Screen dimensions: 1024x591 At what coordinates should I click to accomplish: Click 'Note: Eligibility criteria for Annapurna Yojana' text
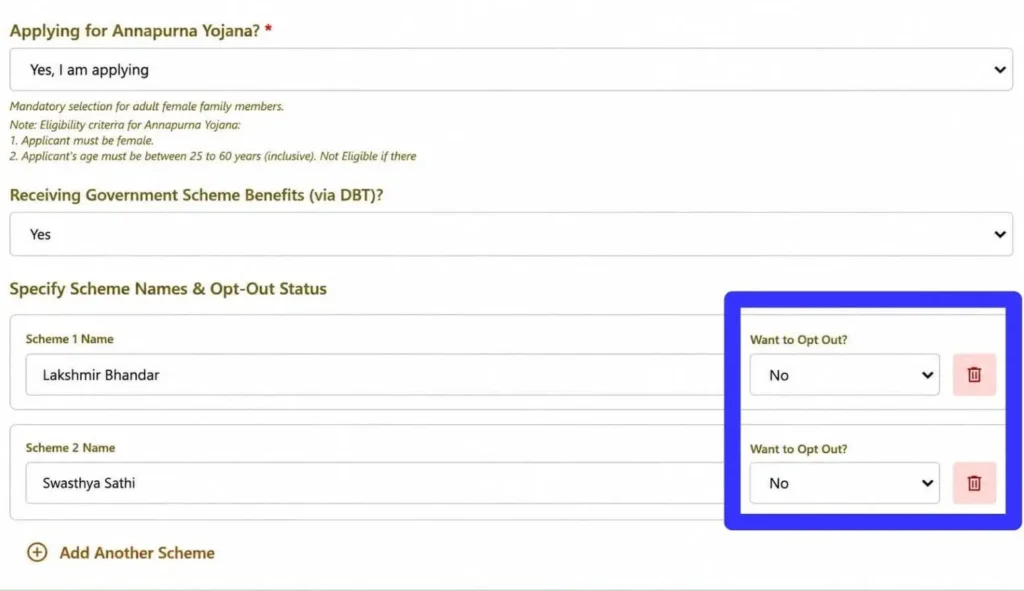tap(125, 125)
